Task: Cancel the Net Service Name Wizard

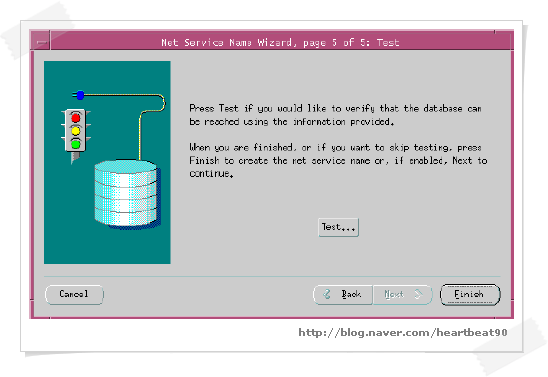Action: [x=74, y=295]
